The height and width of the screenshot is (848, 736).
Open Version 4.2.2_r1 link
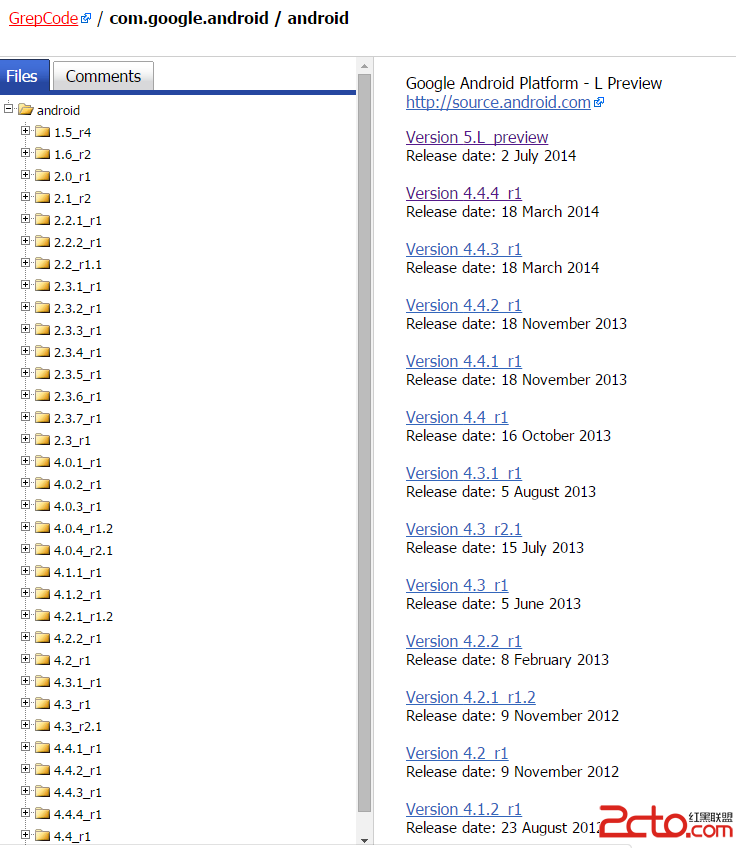pyautogui.click(x=463, y=641)
